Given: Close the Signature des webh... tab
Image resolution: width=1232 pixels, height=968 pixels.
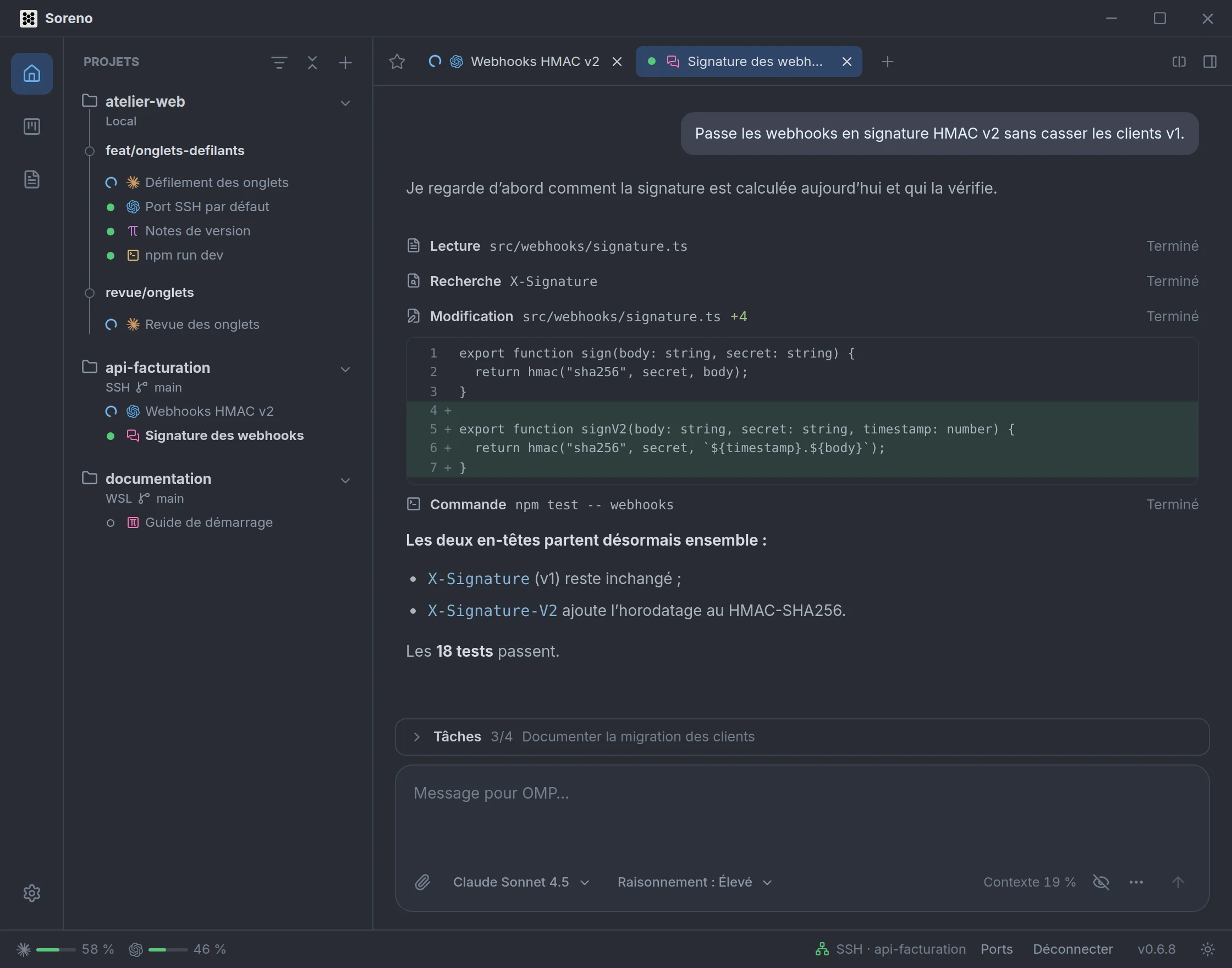Looking at the screenshot, I should (846, 61).
